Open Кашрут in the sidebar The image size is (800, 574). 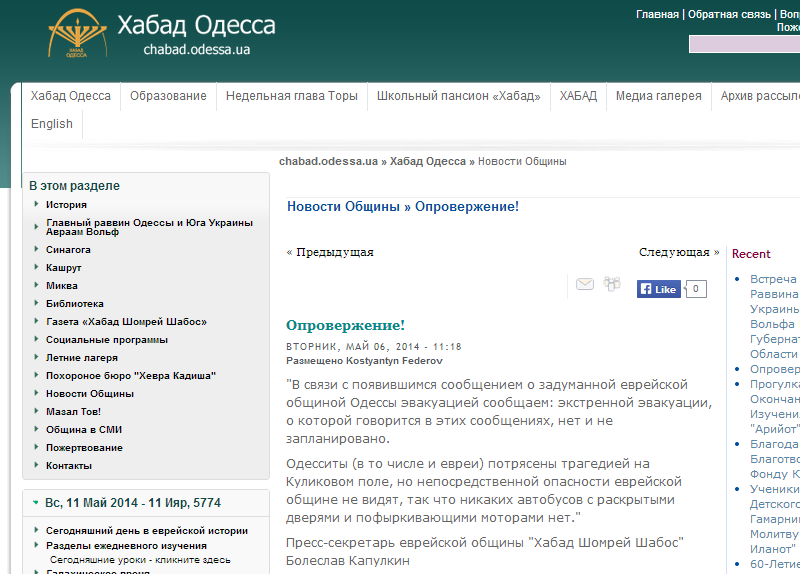coord(64,268)
